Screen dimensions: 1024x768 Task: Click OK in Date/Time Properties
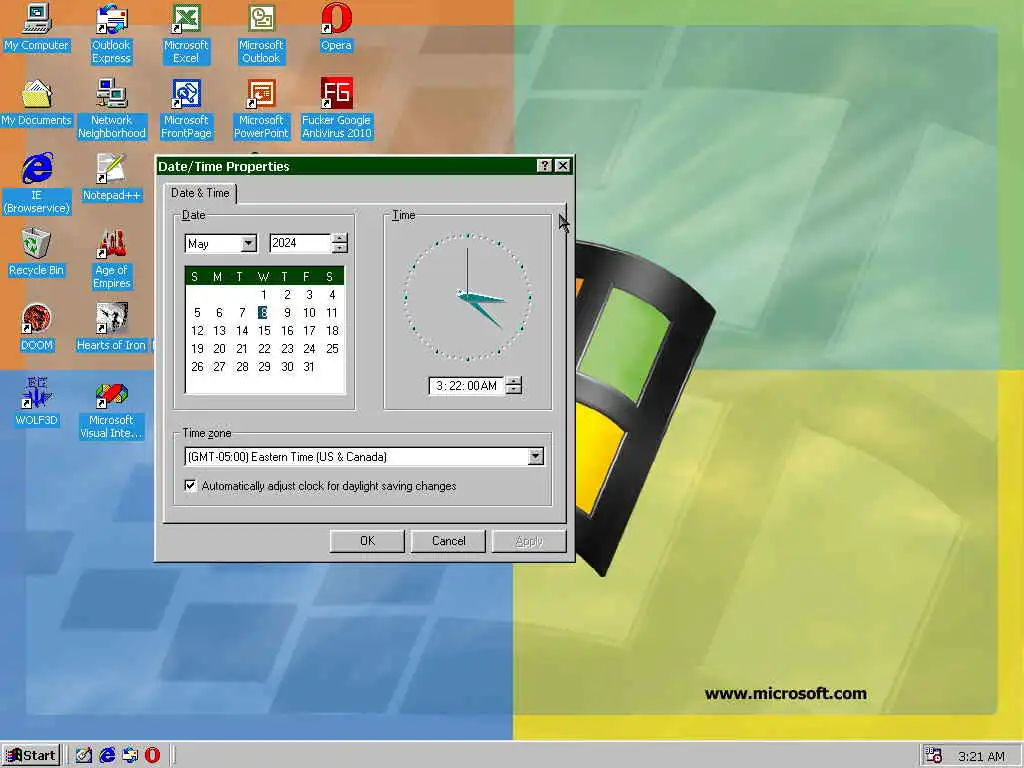[367, 541]
